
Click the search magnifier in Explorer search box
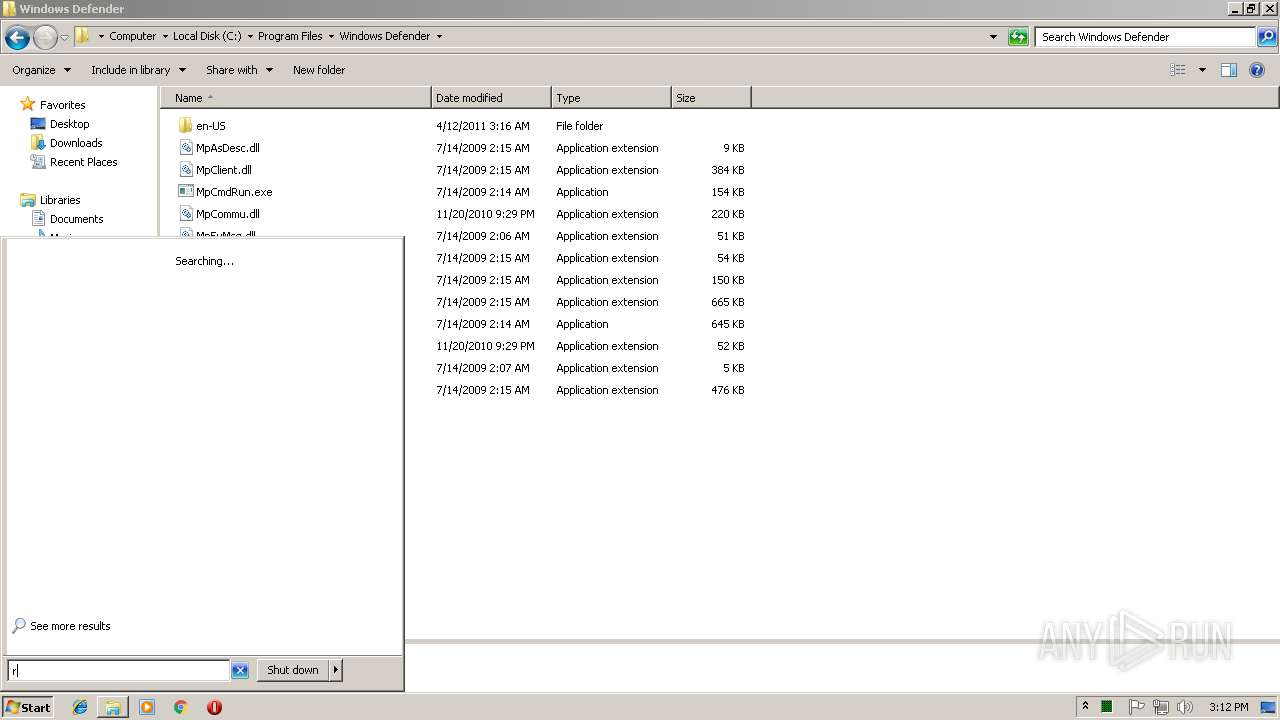point(1267,37)
